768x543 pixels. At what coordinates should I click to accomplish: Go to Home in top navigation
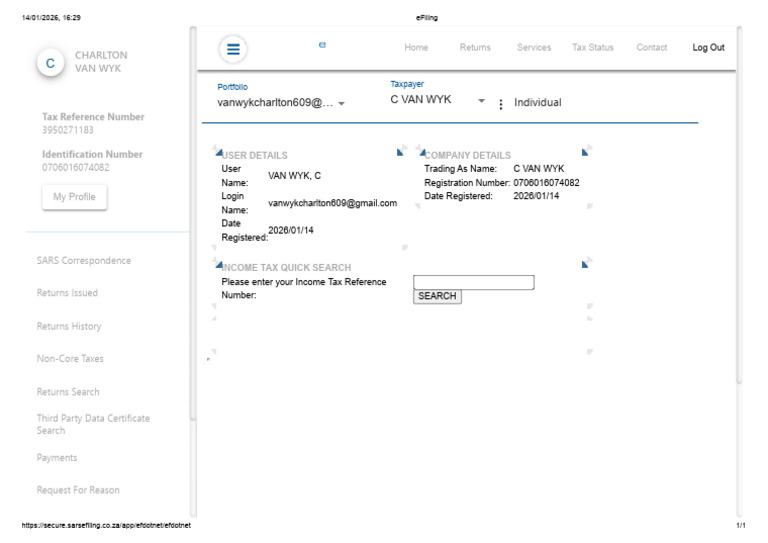[x=416, y=47]
